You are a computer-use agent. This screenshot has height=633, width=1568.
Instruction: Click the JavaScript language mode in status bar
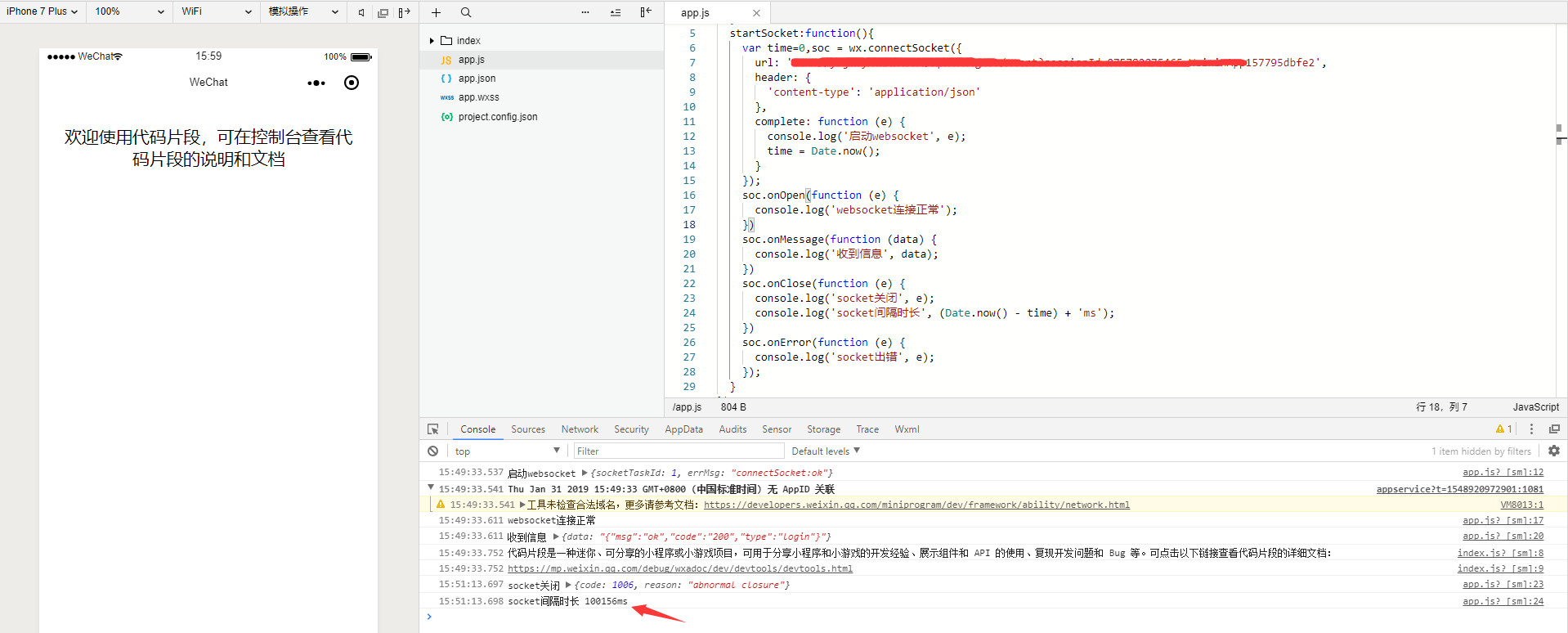(1535, 406)
